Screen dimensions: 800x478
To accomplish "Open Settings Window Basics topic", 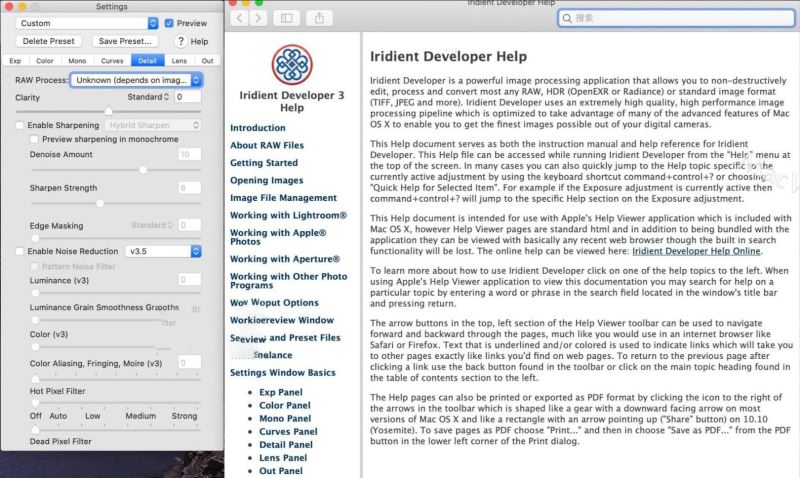I will 283,373.
